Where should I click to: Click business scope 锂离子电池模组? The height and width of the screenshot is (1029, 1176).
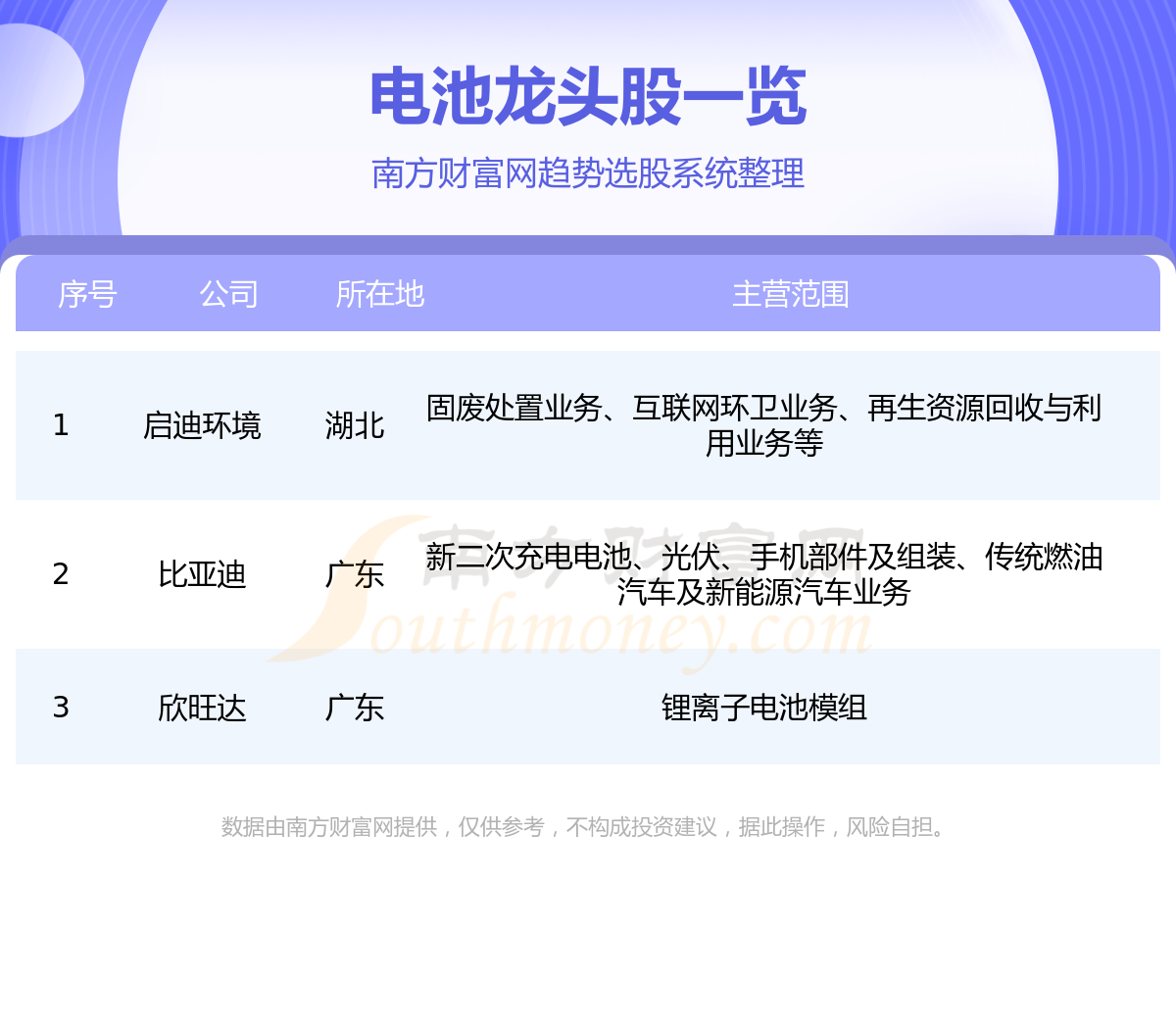point(763,708)
